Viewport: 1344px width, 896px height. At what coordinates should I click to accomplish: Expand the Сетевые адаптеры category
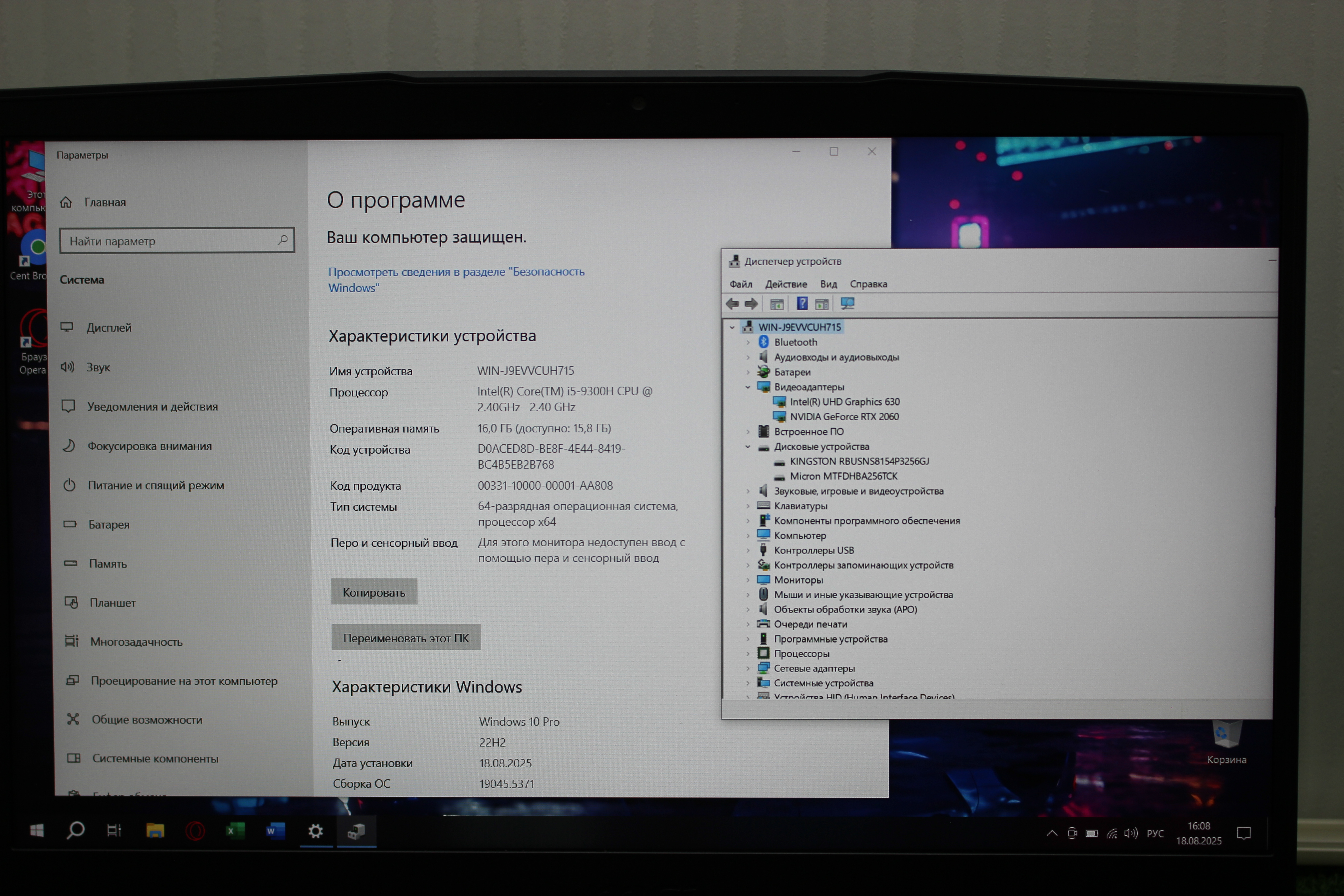747,668
